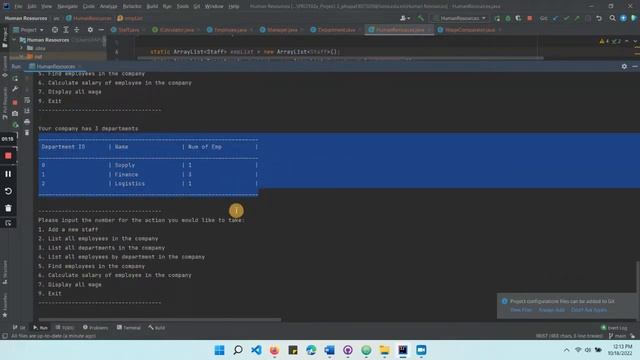This screenshot has height=360, width=640.
Task: Open Visual Studio Code from the taskbar
Action: (256, 350)
